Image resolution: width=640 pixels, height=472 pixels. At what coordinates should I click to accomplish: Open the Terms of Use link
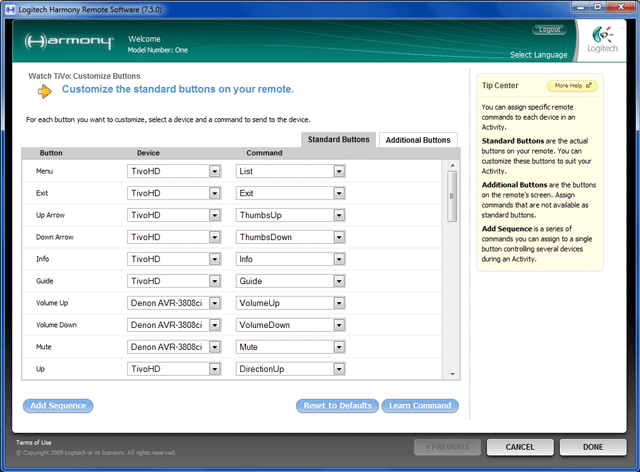pyautogui.click(x=33, y=443)
